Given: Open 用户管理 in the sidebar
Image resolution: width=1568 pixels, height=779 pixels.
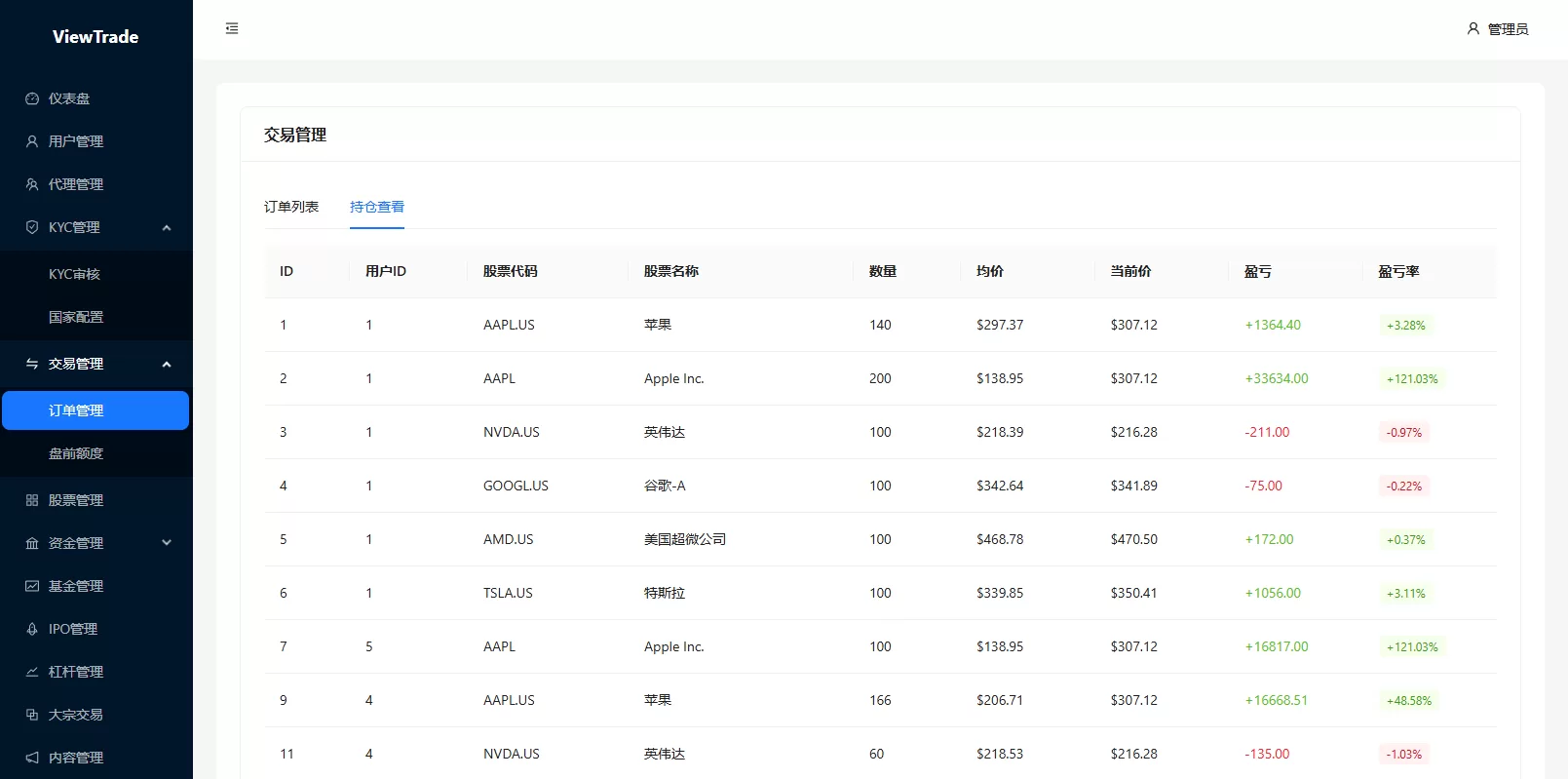Looking at the screenshot, I should (x=96, y=141).
